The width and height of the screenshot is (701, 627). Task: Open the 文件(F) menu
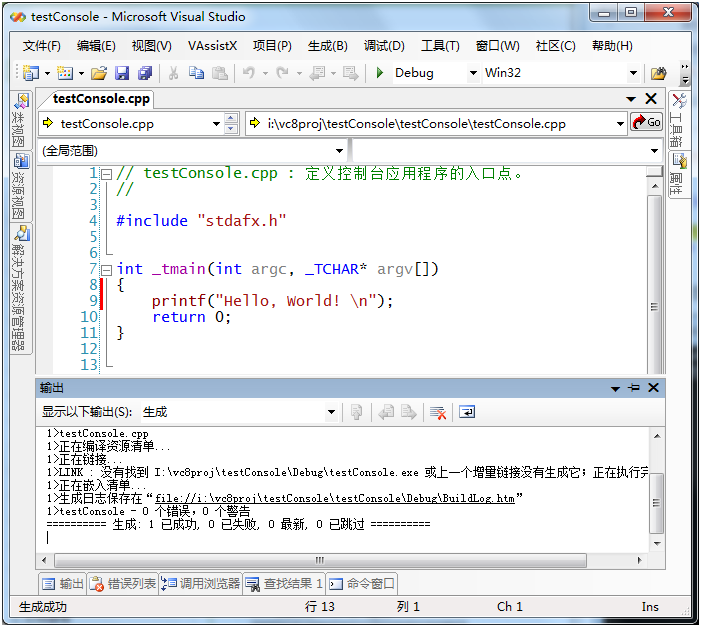coord(42,46)
